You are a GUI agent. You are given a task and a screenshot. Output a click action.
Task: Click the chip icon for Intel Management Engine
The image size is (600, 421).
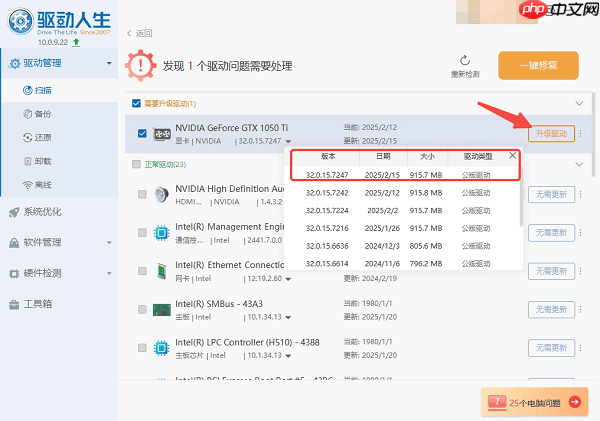(x=161, y=233)
